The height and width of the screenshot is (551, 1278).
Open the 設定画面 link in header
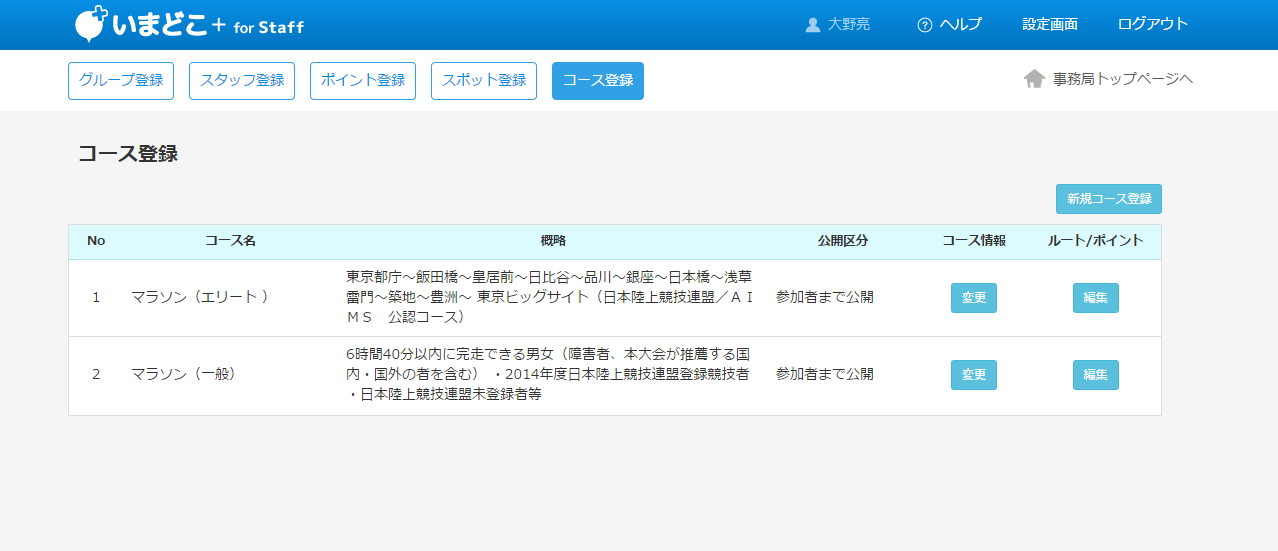1049,25
